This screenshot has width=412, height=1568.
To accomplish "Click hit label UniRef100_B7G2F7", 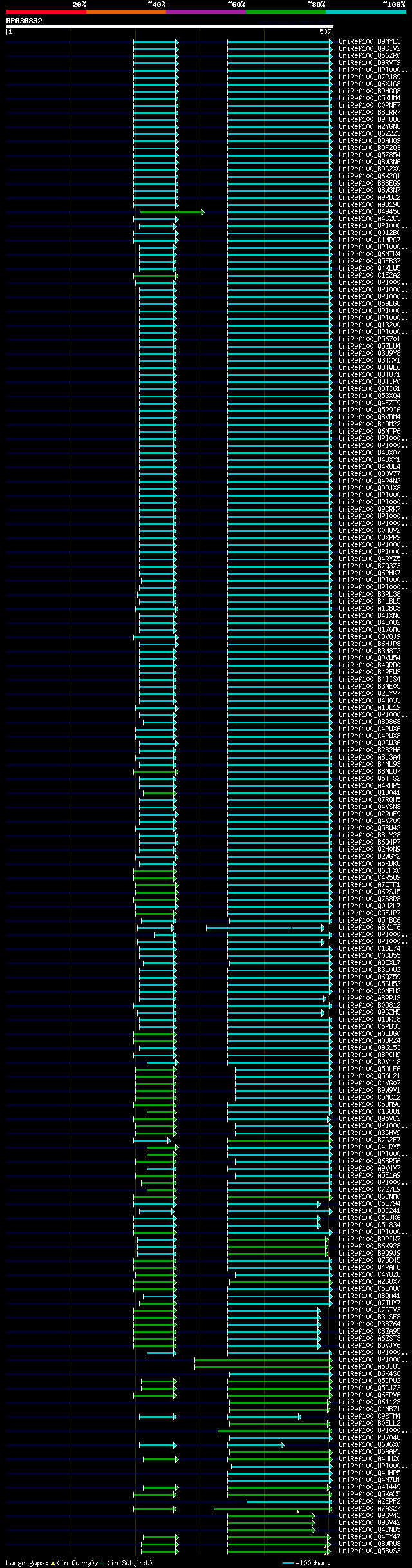I will pyautogui.click(x=370, y=1140).
